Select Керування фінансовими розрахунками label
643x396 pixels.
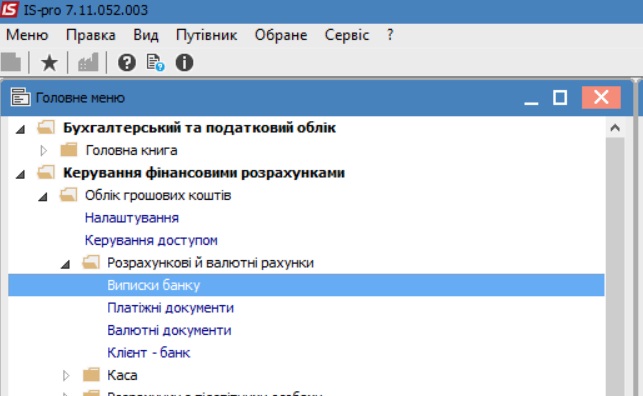coord(204,173)
